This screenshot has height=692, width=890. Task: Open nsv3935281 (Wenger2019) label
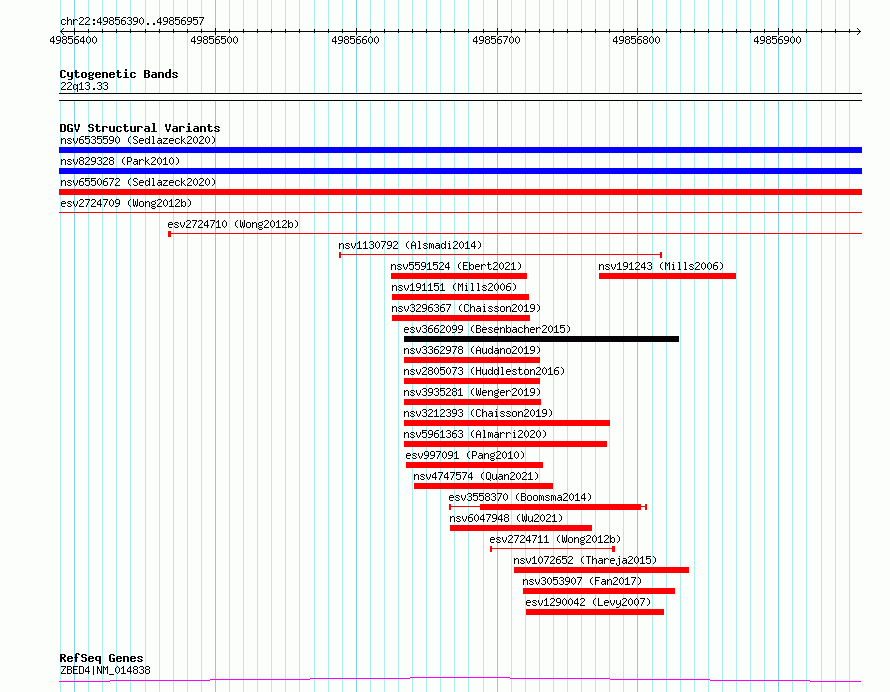472,392
